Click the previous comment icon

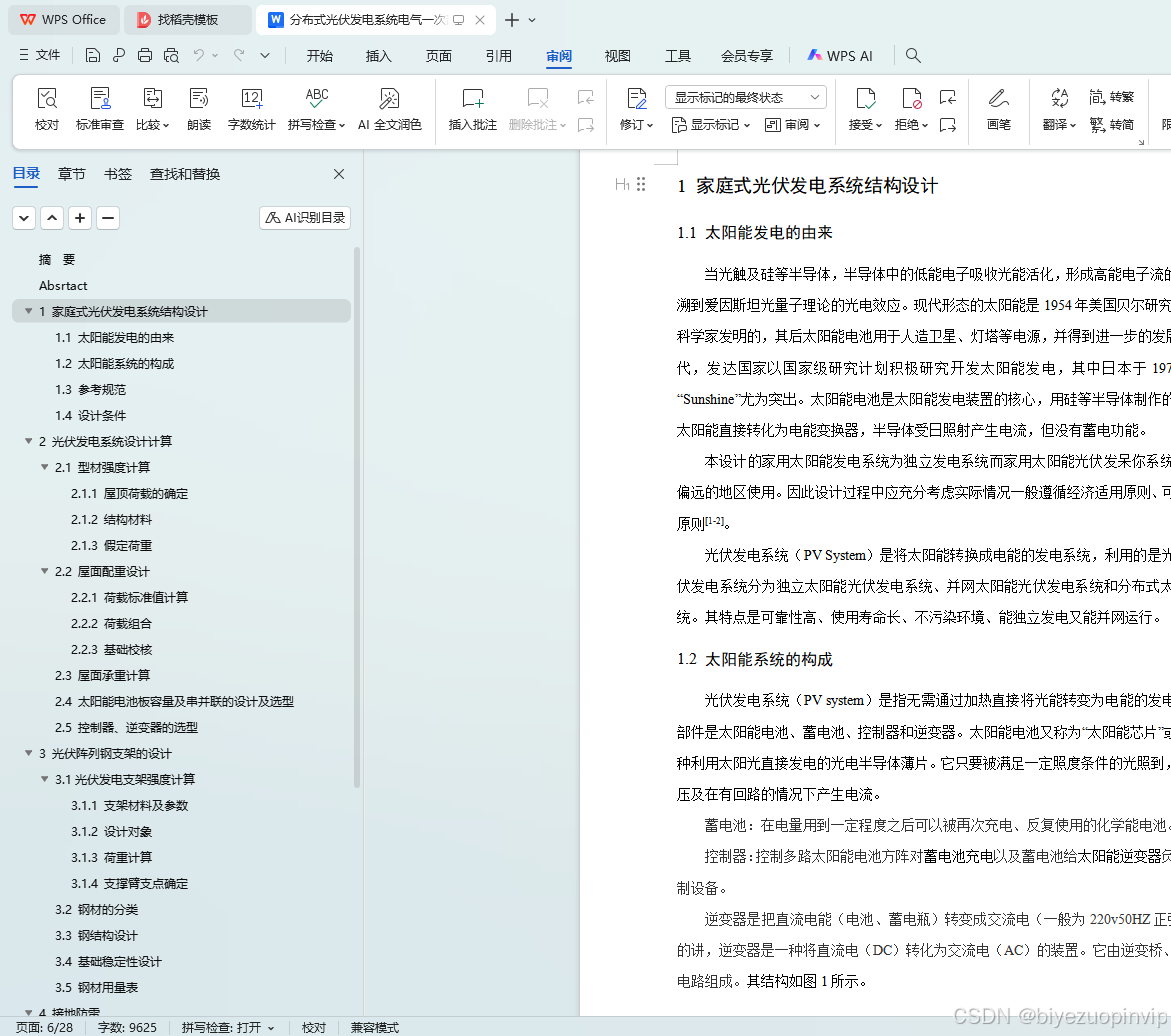click(x=586, y=97)
